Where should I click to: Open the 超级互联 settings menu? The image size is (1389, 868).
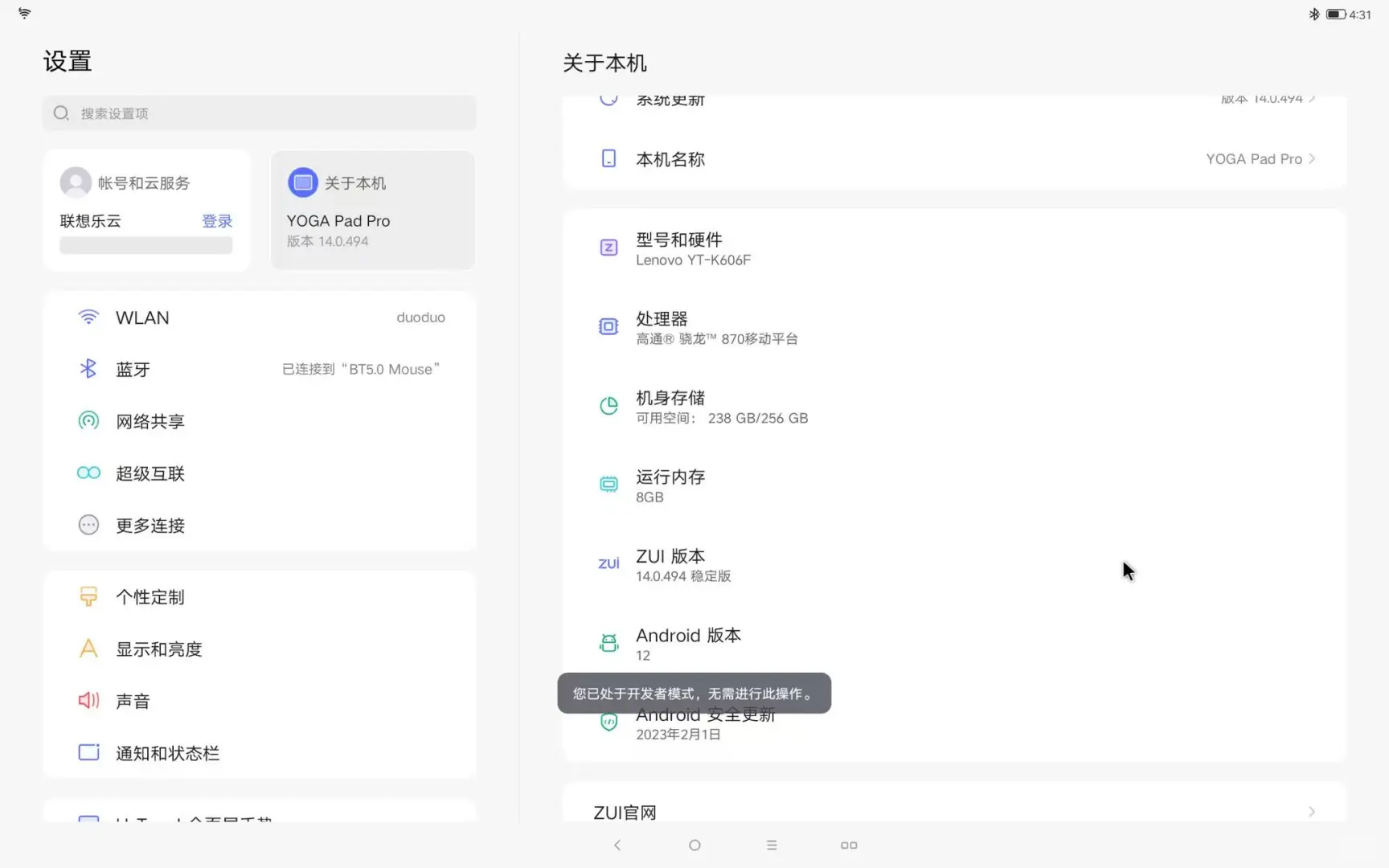click(260, 473)
